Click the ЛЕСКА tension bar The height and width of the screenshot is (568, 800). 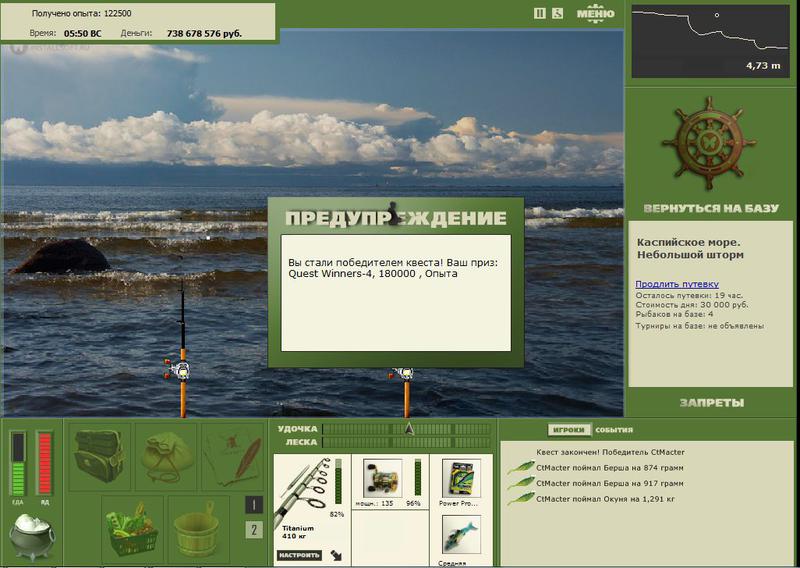tap(406, 442)
